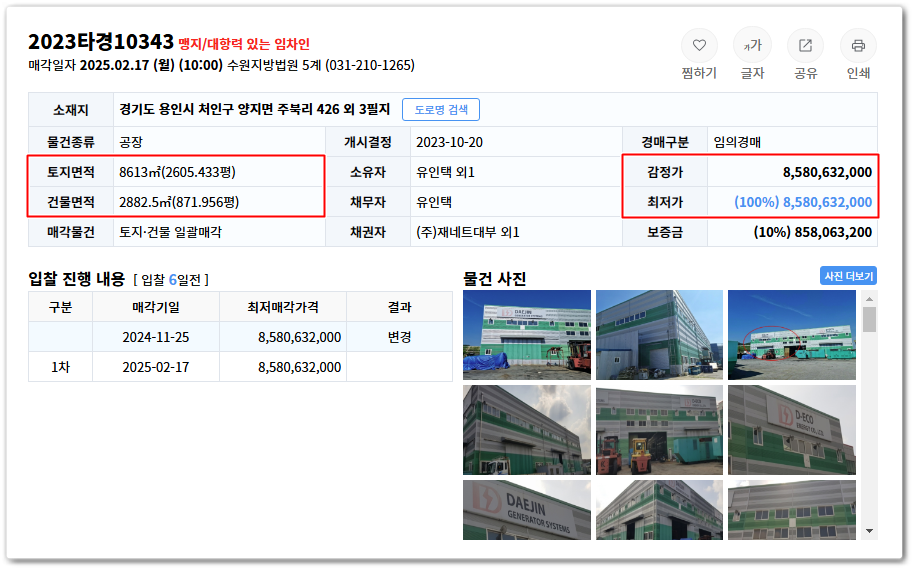Click the 사진 더보기 button
The width and height of the screenshot is (915, 571).
[848, 276]
